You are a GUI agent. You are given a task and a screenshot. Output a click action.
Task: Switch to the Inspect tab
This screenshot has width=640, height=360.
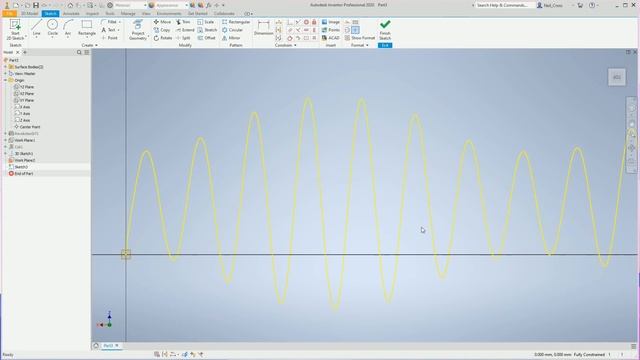click(92, 13)
